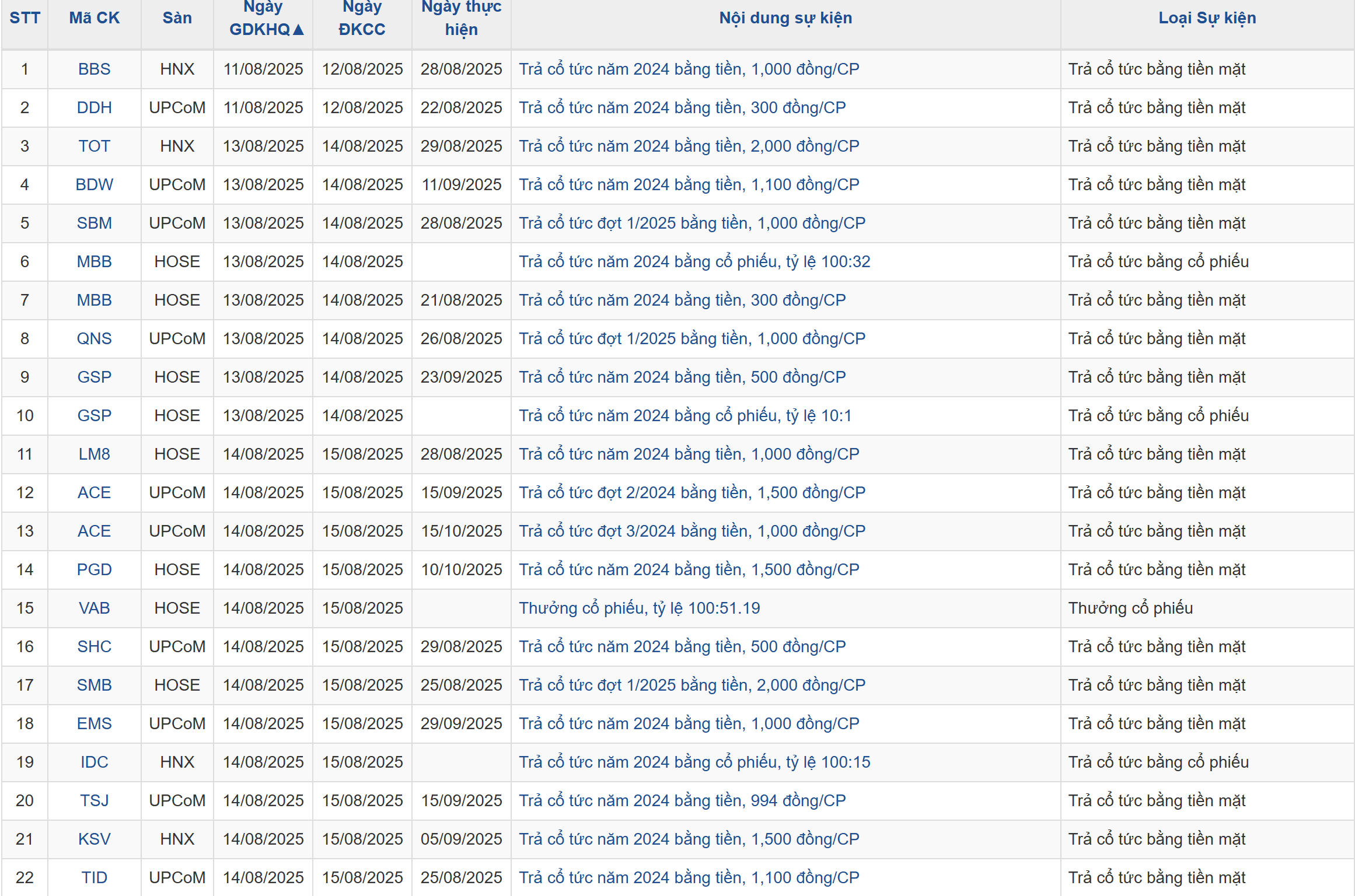Open BBS dividend event 1,000 đồng/CP
Screen dimensions: 1355x896
click(x=689, y=69)
